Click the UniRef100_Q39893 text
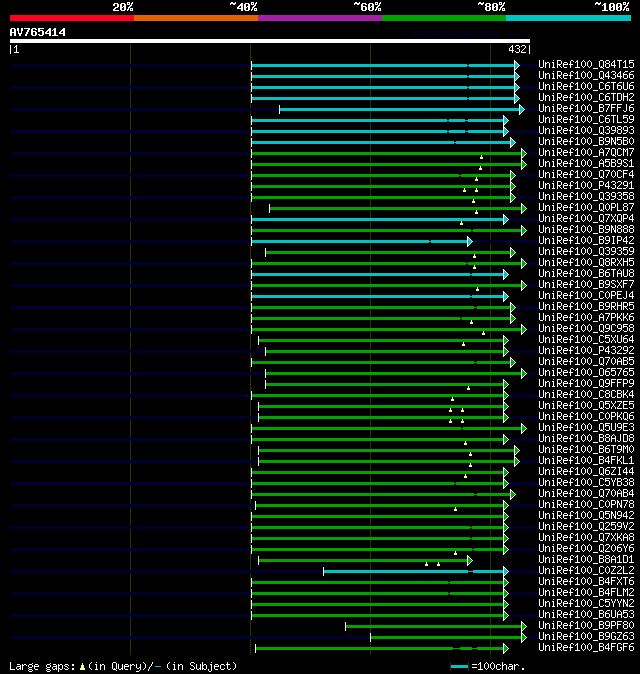The height and width of the screenshot is (674, 640). coord(586,131)
